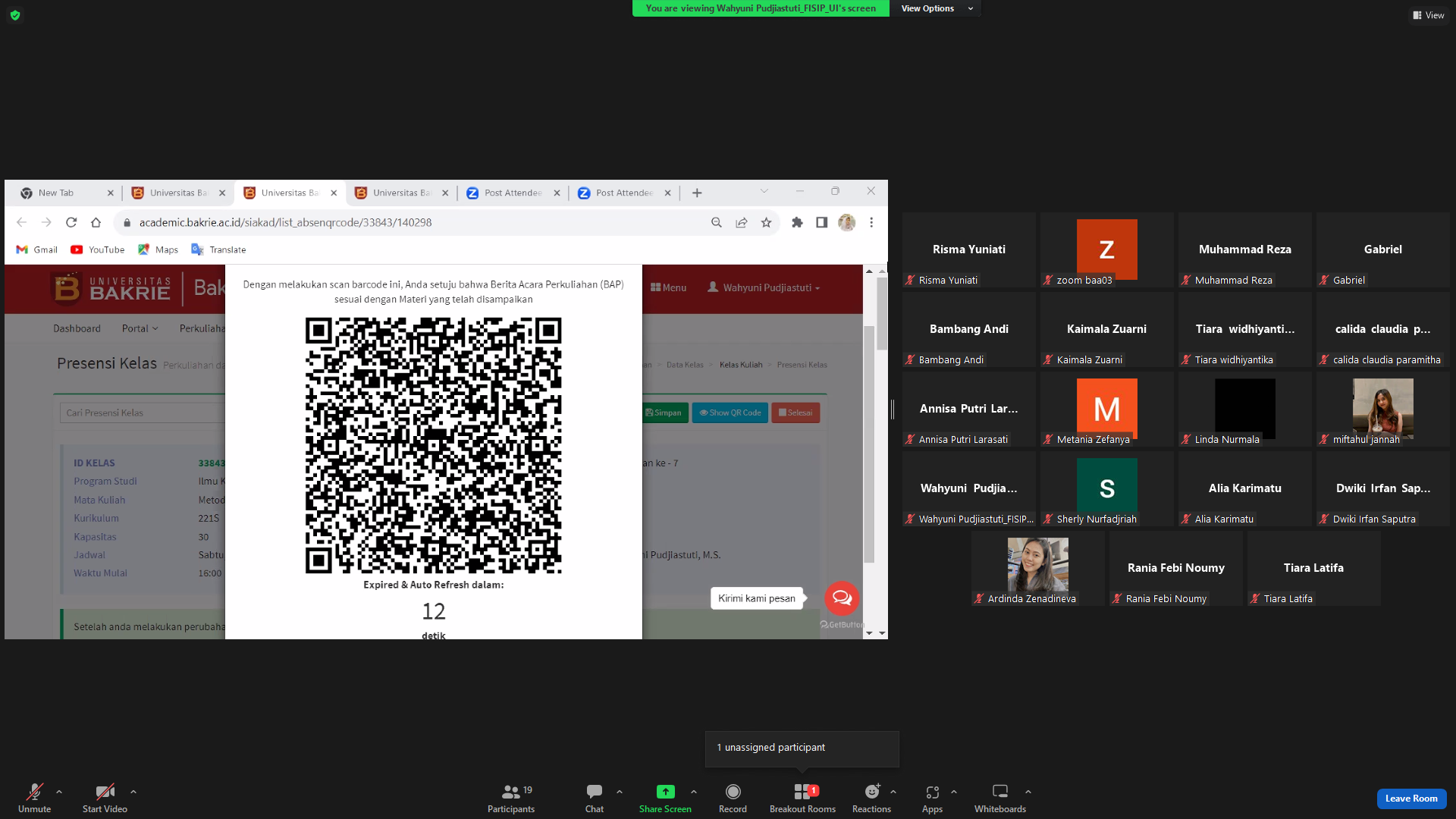Image resolution: width=1456 pixels, height=819 pixels.
Task: Click the Show QR Code button
Action: tap(730, 413)
